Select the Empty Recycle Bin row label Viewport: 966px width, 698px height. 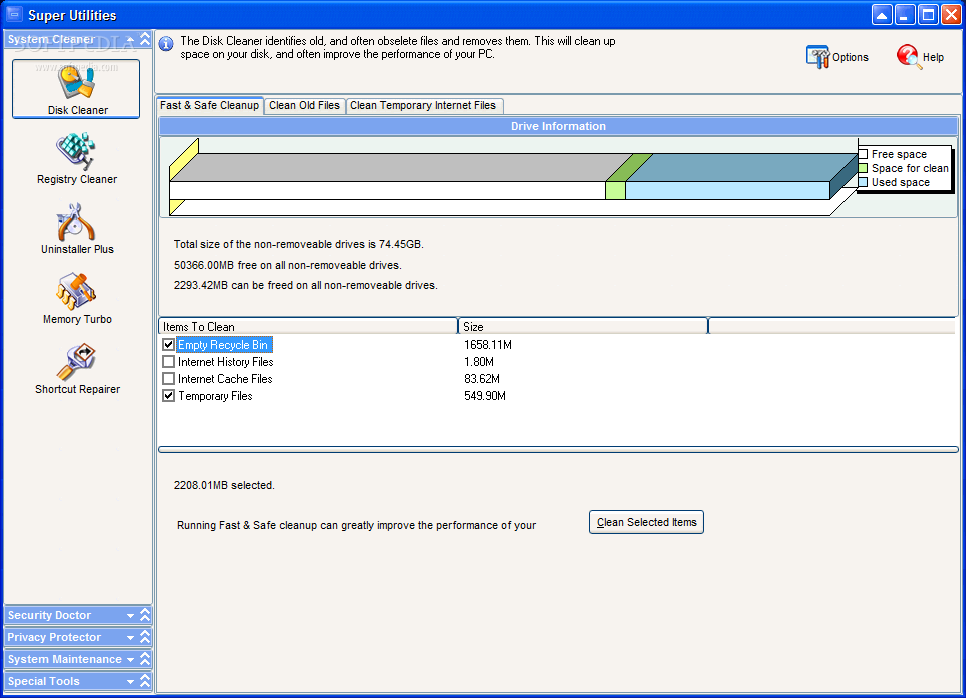(x=223, y=345)
